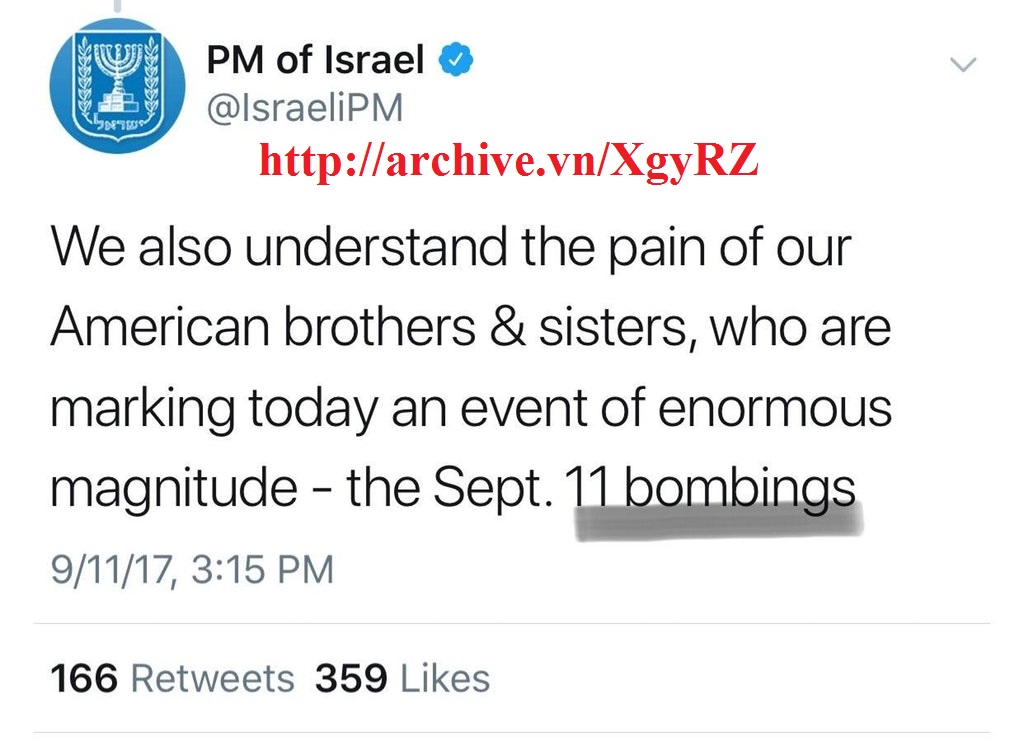
Task: Click the blue verified badge
Action: [457, 61]
